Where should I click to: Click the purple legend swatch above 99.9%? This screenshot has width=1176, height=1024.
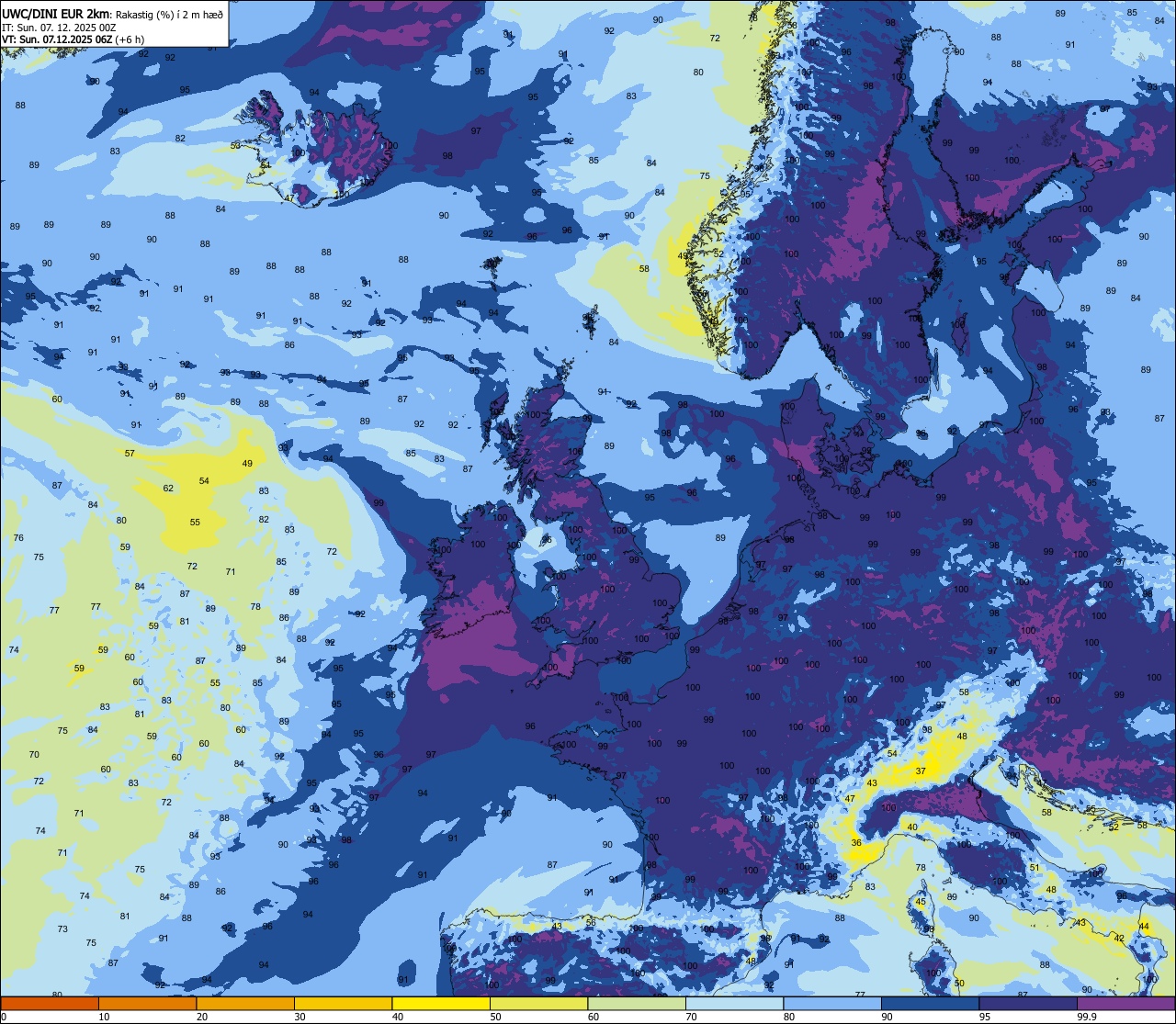[1126, 1003]
